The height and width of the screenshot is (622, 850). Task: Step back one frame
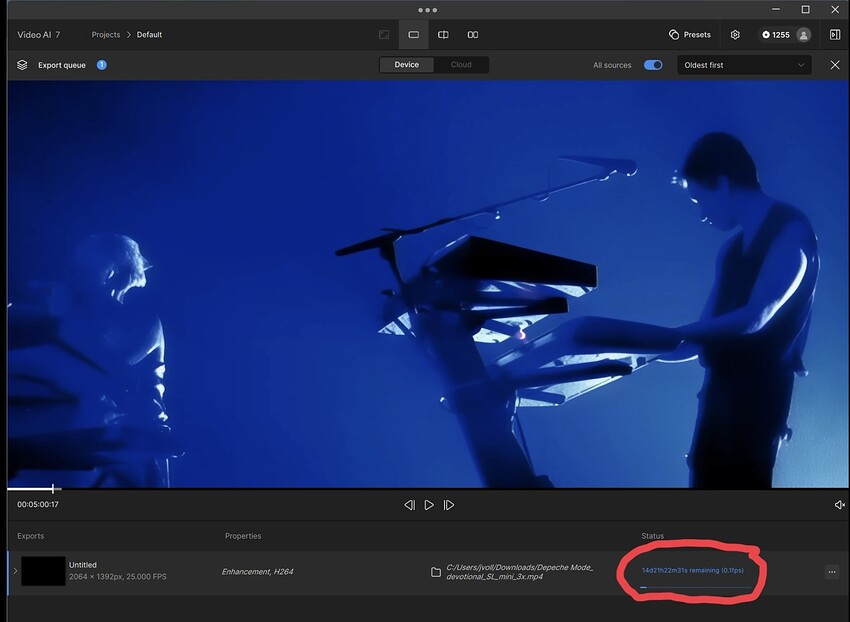pyautogui.click(x=409, y=505)
